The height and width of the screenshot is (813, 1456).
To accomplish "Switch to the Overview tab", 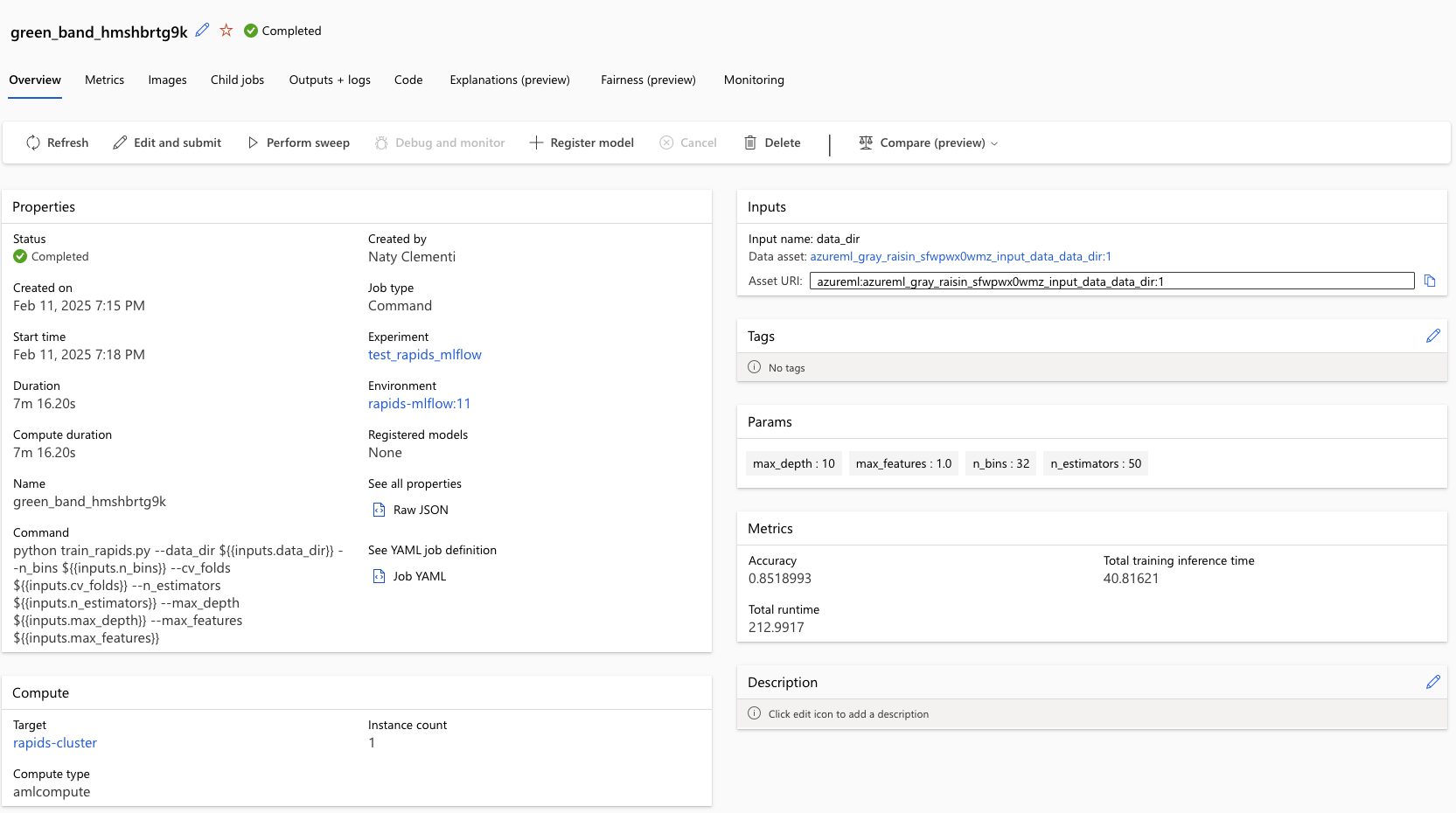I will pos(35,80).
